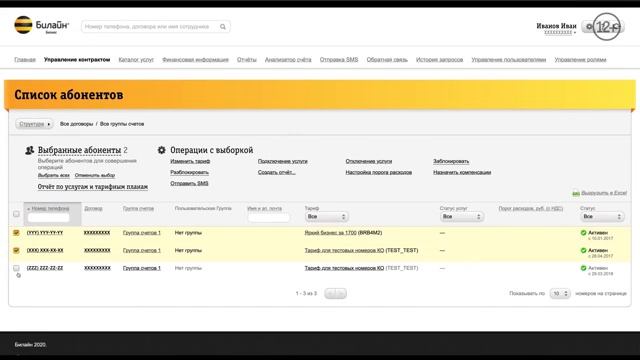Go to the previous page of results
The width and height of the screenshot is (640, 360).
point(330,293)
